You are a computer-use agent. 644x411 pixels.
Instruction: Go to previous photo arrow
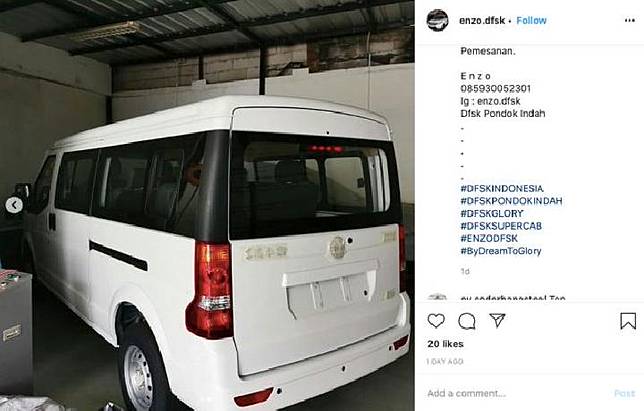pyautogui.click(x=14, y=205)
